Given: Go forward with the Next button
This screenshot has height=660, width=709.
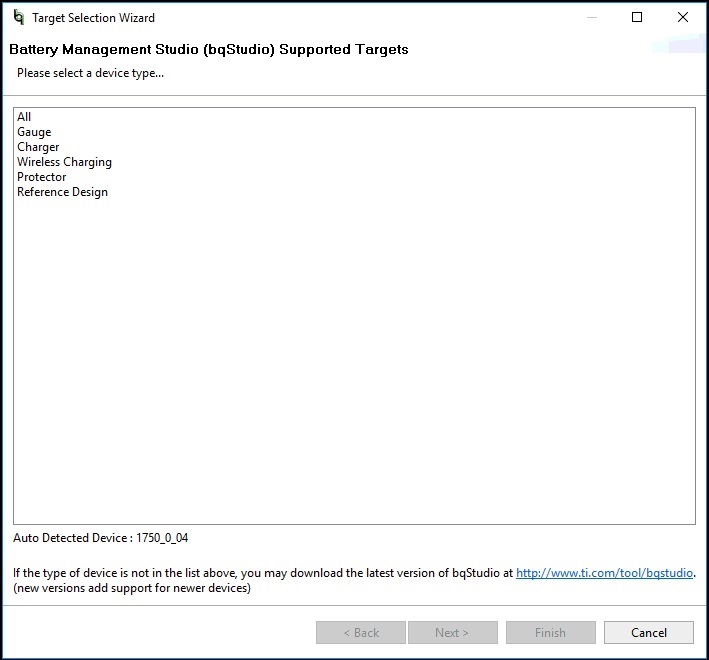Looking at the screenshot, I should click(452, 632).
